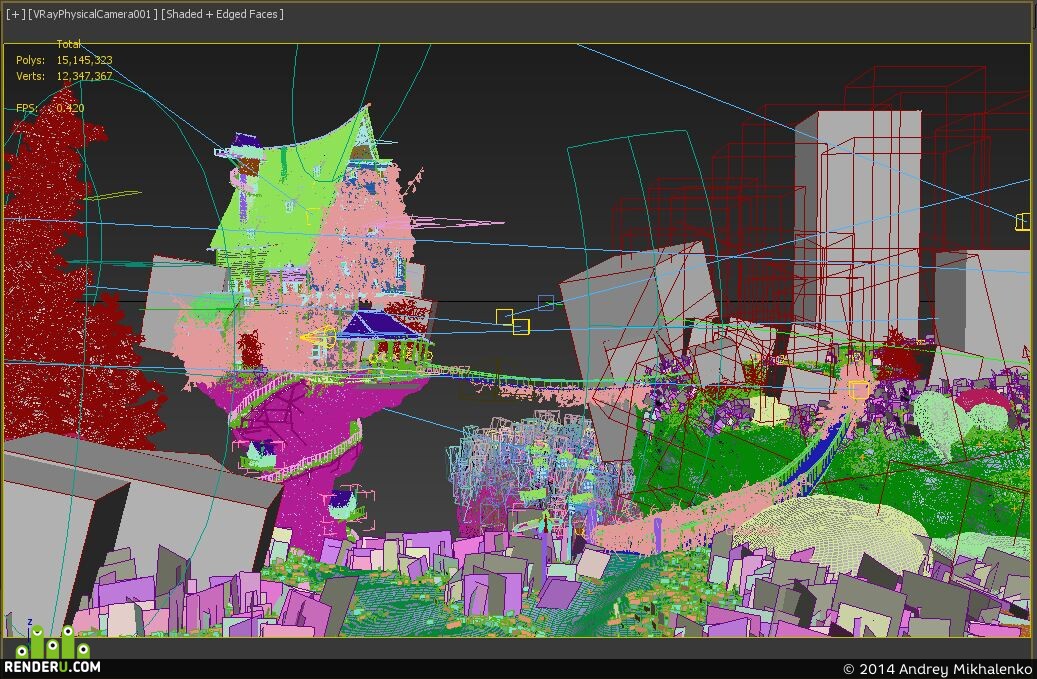This screenshot has width=1037, height=679.
Task: Open the Shaded + Edged Faces shading menu
Action: coord(222,14)
